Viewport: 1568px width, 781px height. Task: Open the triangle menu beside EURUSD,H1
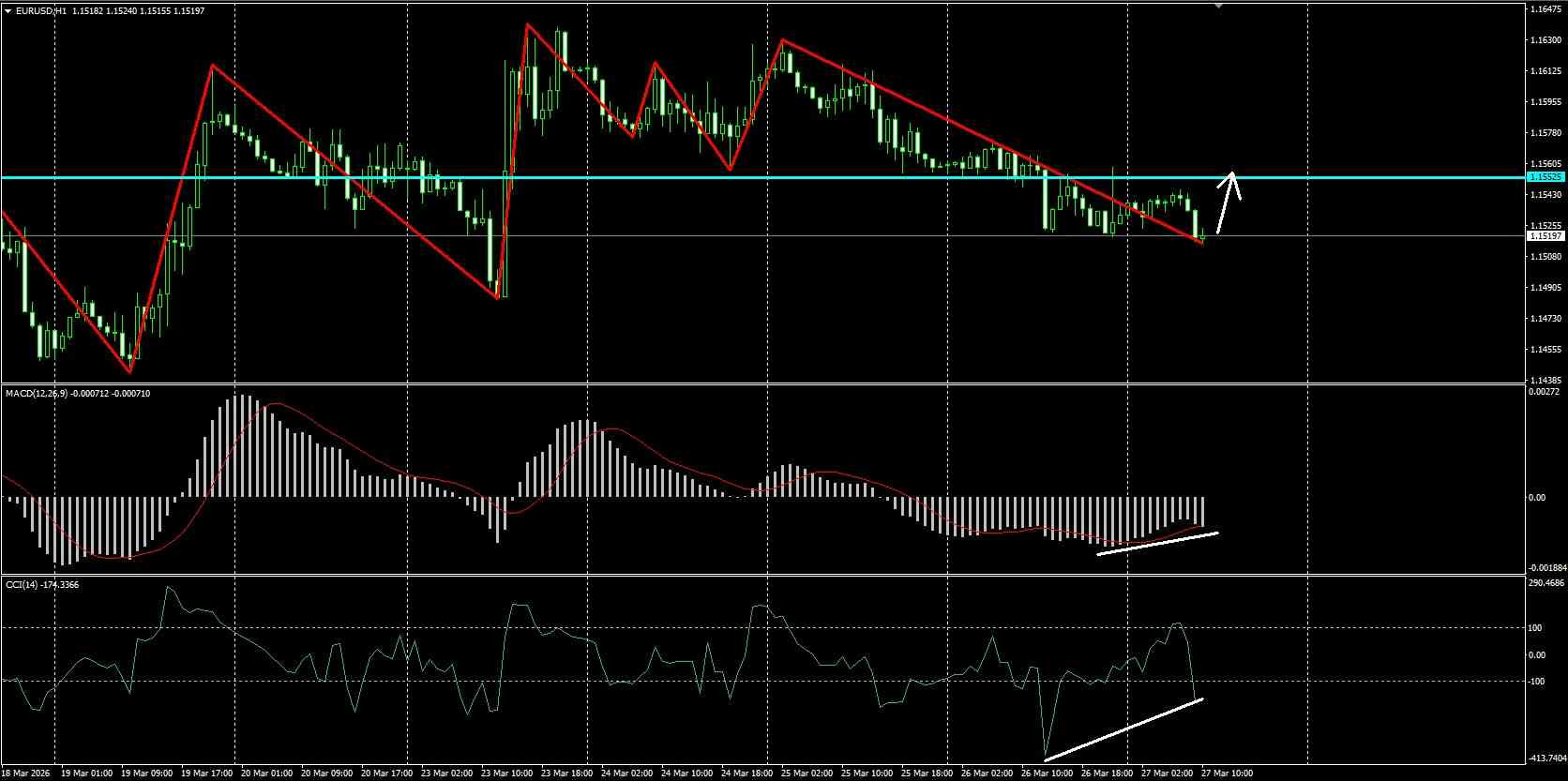pos(8,10)
